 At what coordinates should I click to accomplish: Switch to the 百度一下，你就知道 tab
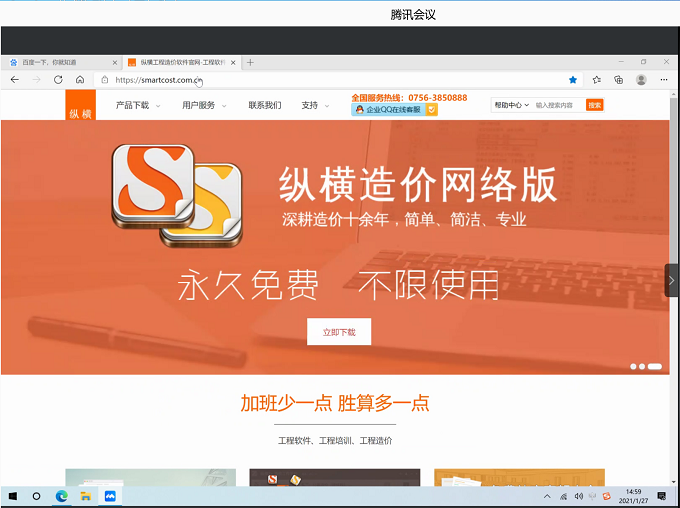point(61,62)
